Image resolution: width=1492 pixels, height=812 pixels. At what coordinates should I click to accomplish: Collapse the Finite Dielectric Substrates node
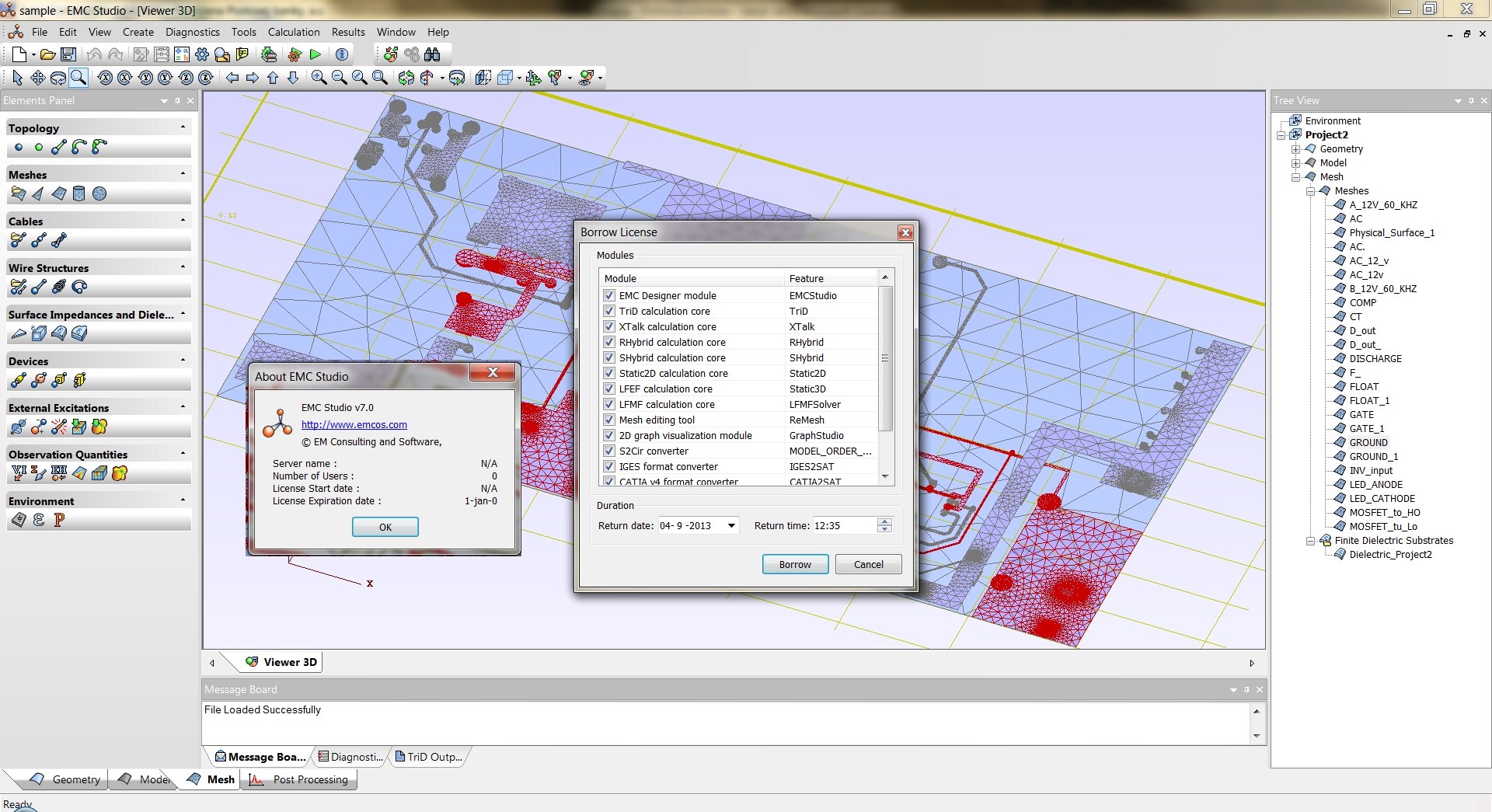click(1310, 541)
